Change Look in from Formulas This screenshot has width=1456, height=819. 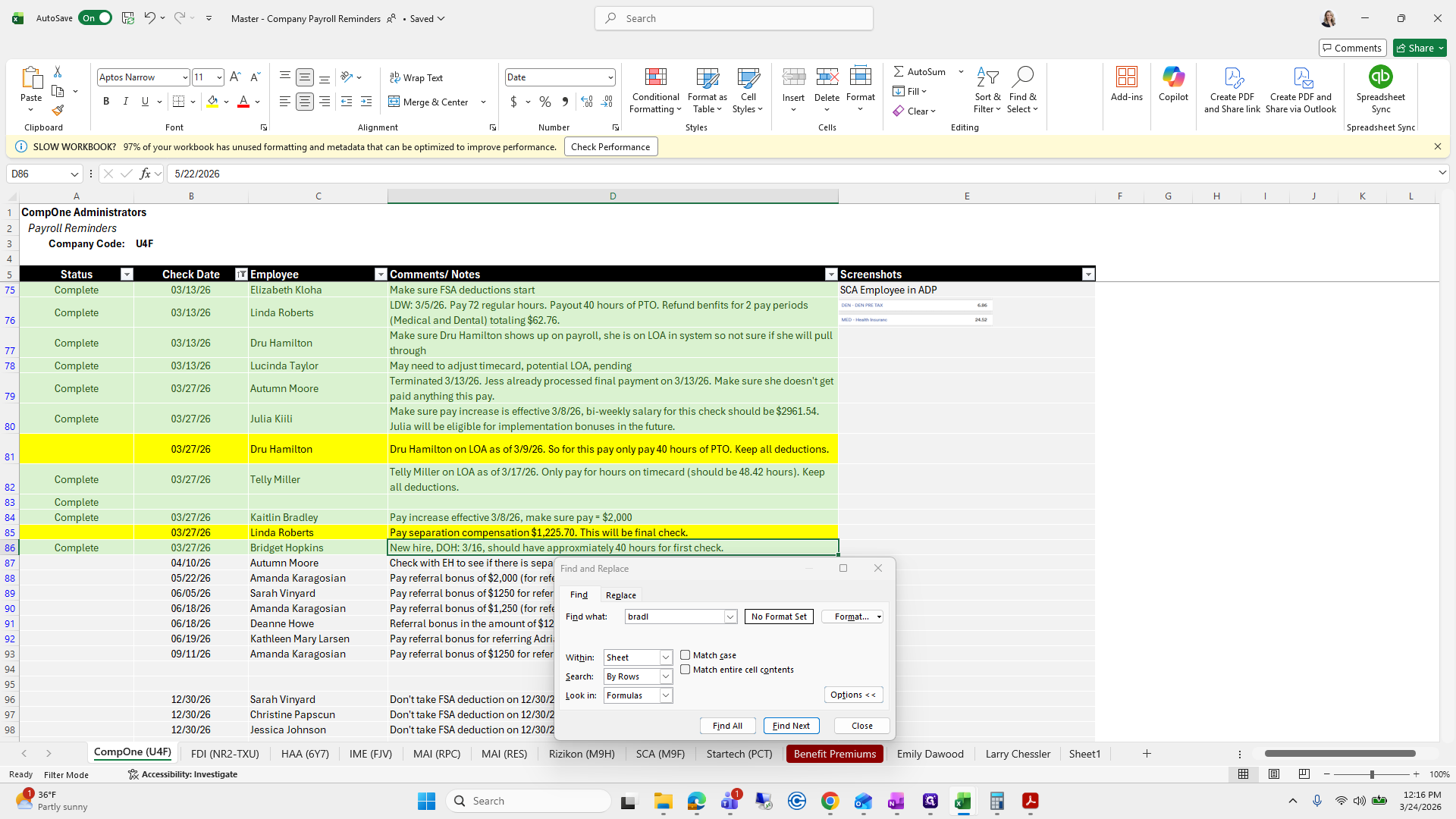(x=664, y=695)
